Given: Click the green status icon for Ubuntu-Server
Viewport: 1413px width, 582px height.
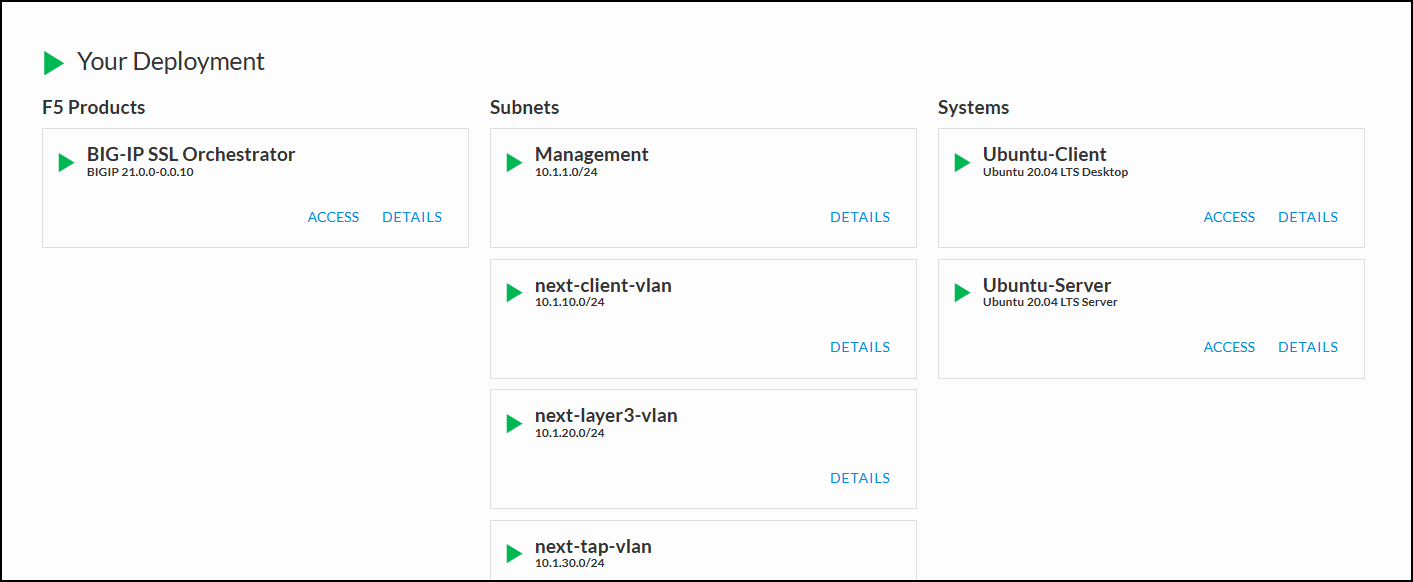Looking at the screenshot, I should (963, 293).
